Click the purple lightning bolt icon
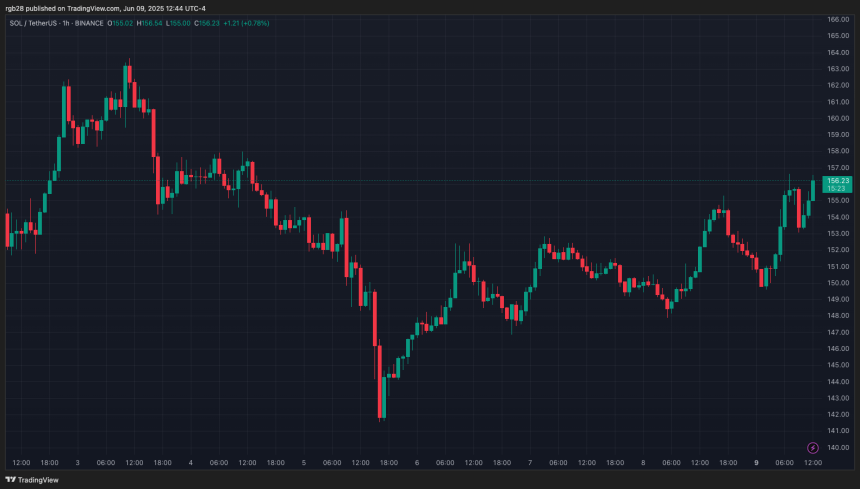Screen dimensions: 860x489 (812, 446)
